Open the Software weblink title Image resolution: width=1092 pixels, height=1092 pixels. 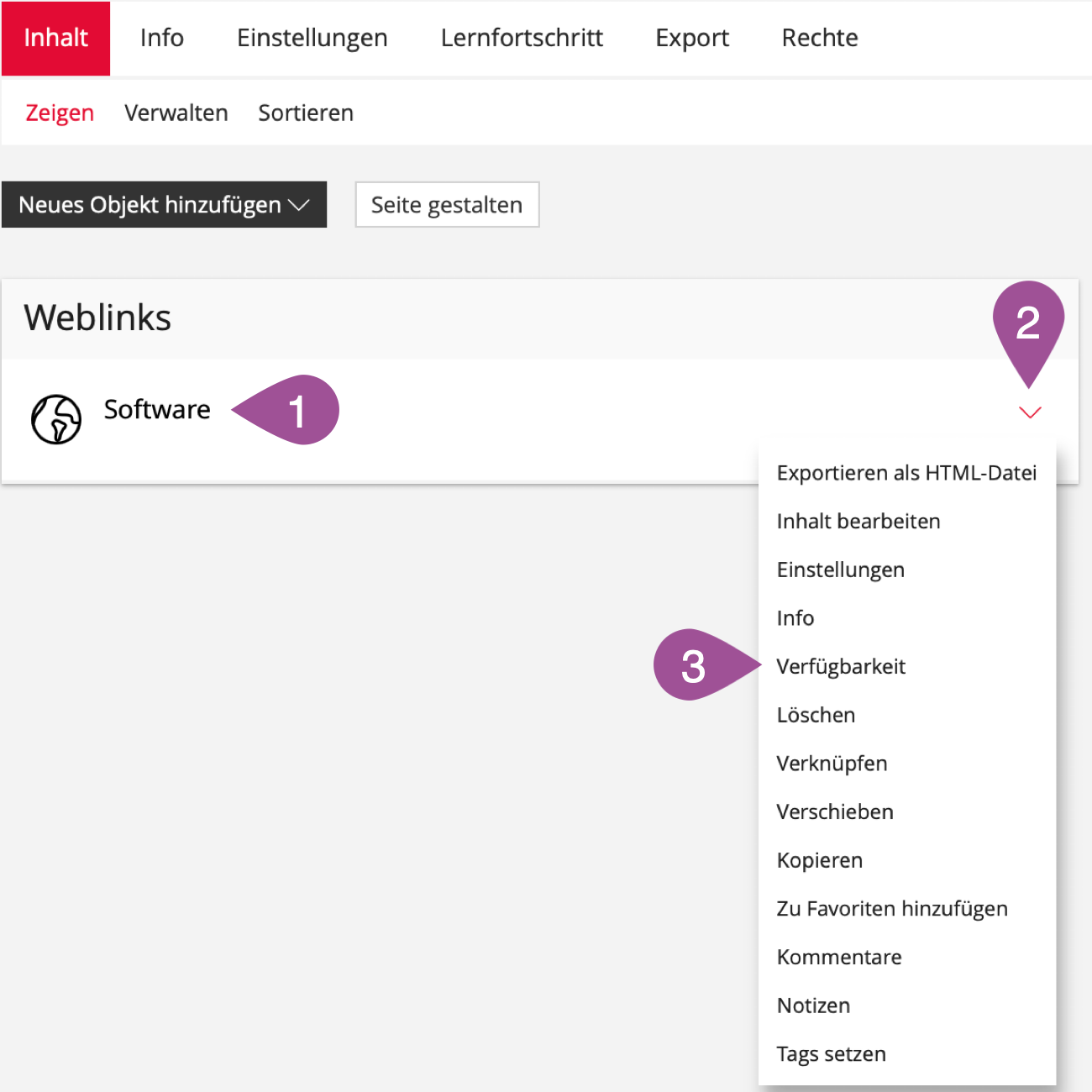coord(157,409)
